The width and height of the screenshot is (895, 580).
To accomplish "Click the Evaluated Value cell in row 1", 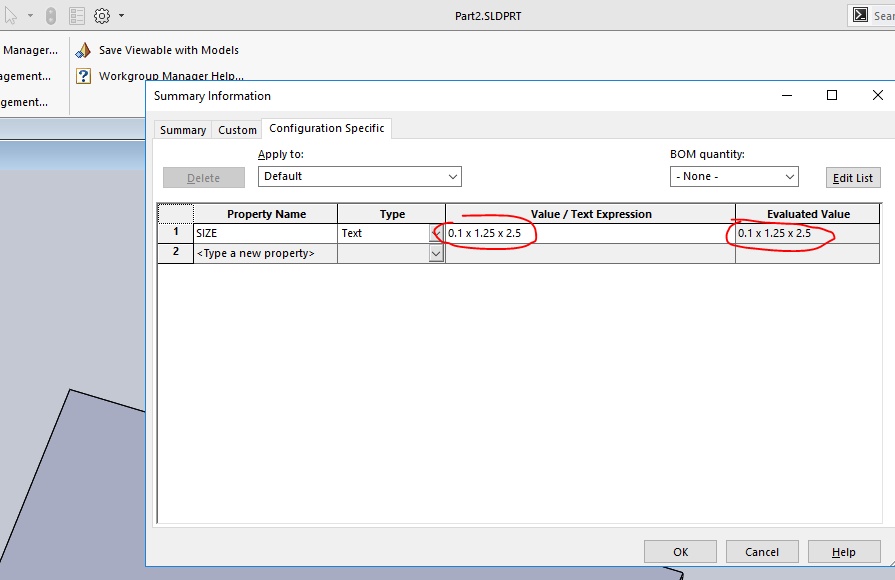I will [x=808, y=233].
